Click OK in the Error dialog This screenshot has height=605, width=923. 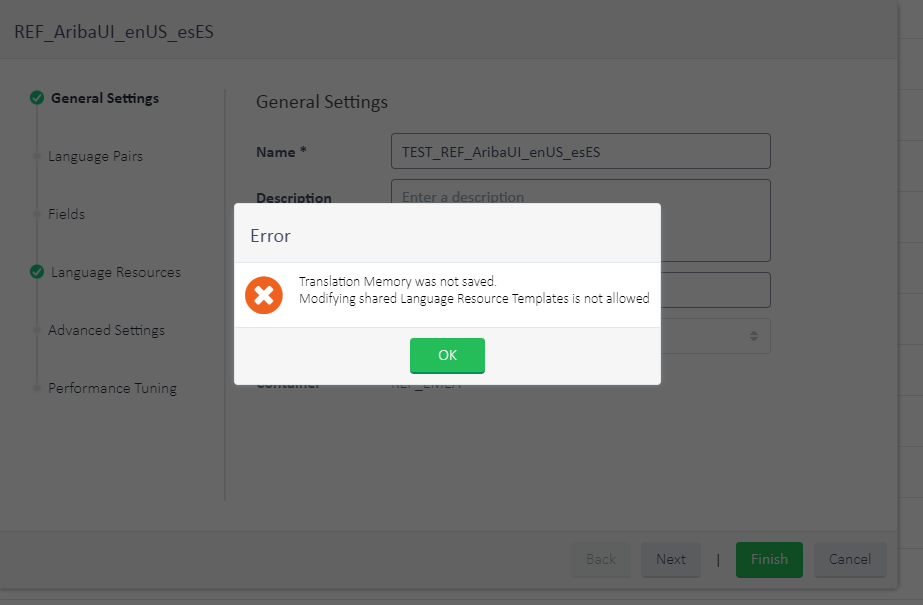click(447, 355)
